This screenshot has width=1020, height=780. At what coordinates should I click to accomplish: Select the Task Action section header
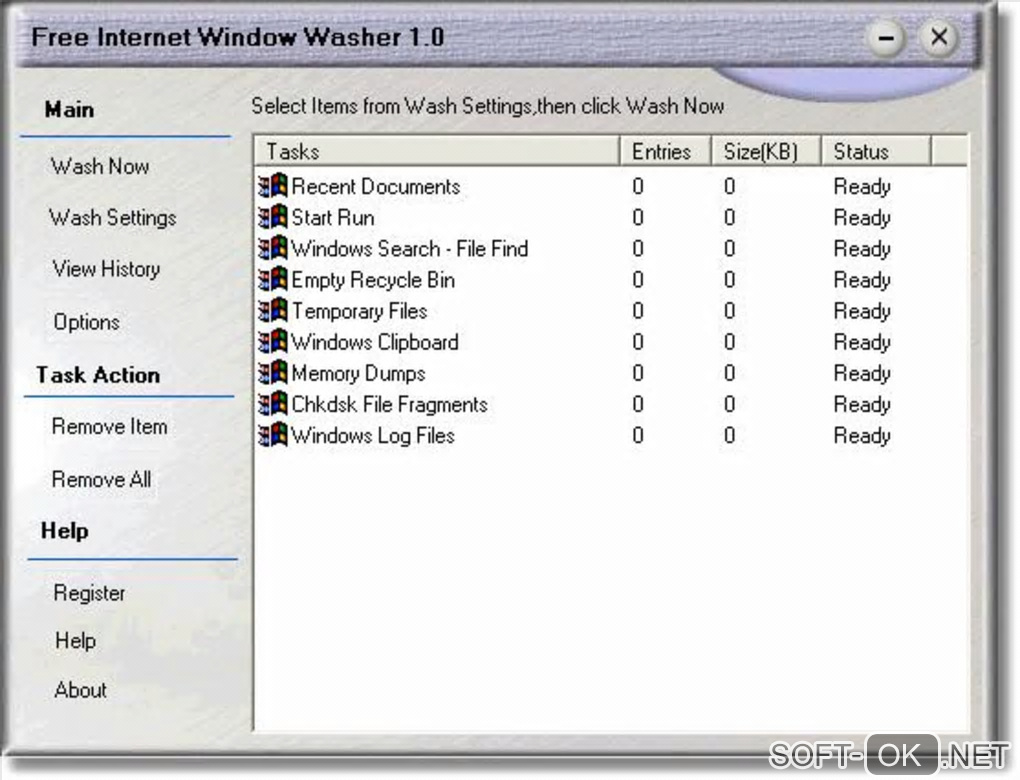[x=98, y=375]
